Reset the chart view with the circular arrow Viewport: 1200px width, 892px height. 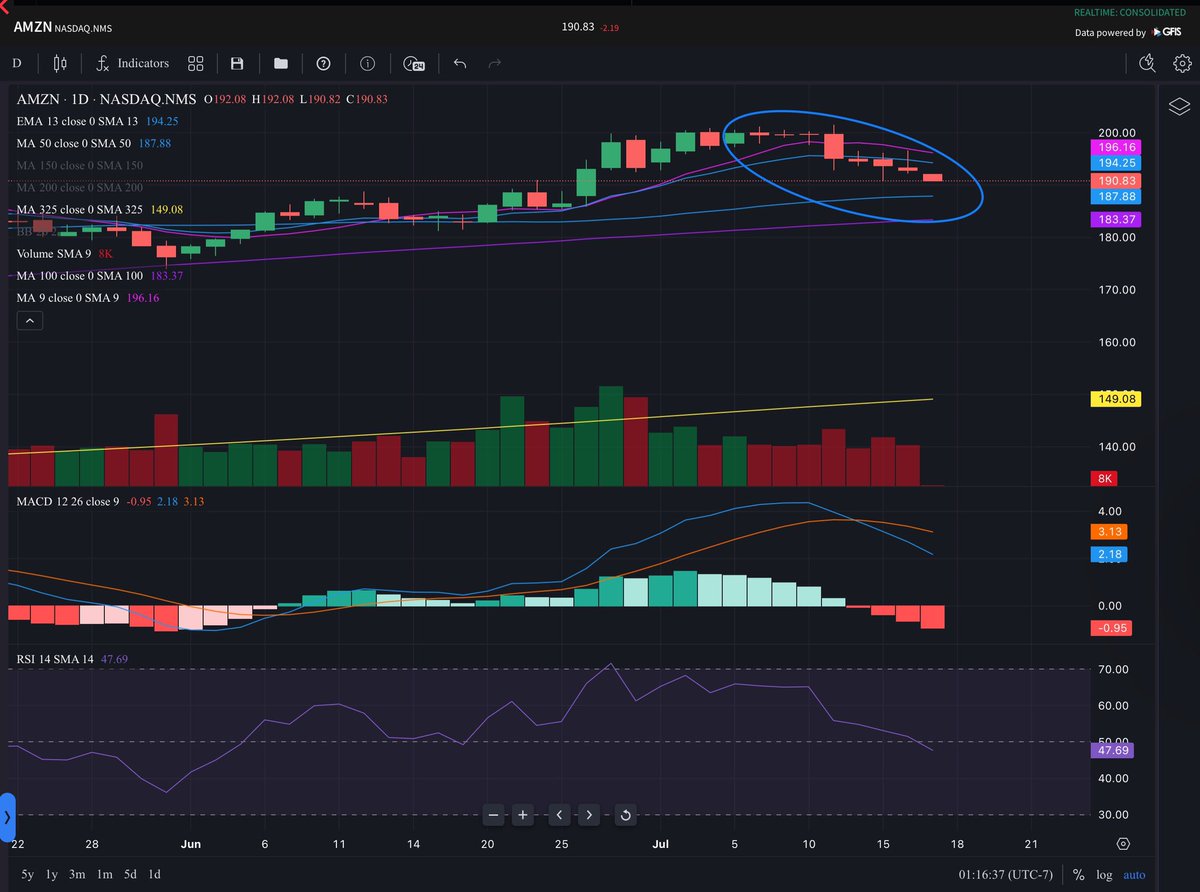625,815
